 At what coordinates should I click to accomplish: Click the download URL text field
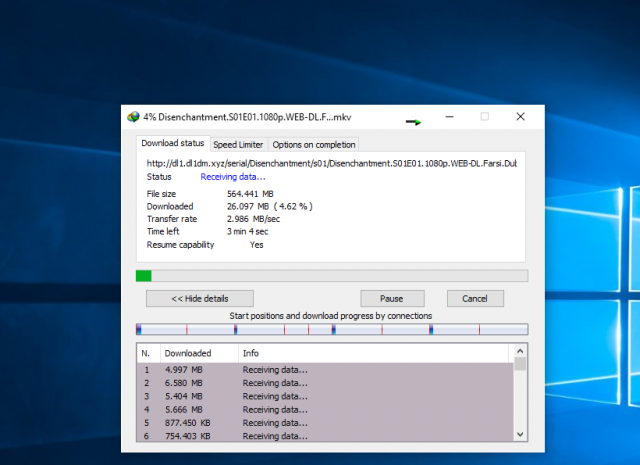pos(331,163)
